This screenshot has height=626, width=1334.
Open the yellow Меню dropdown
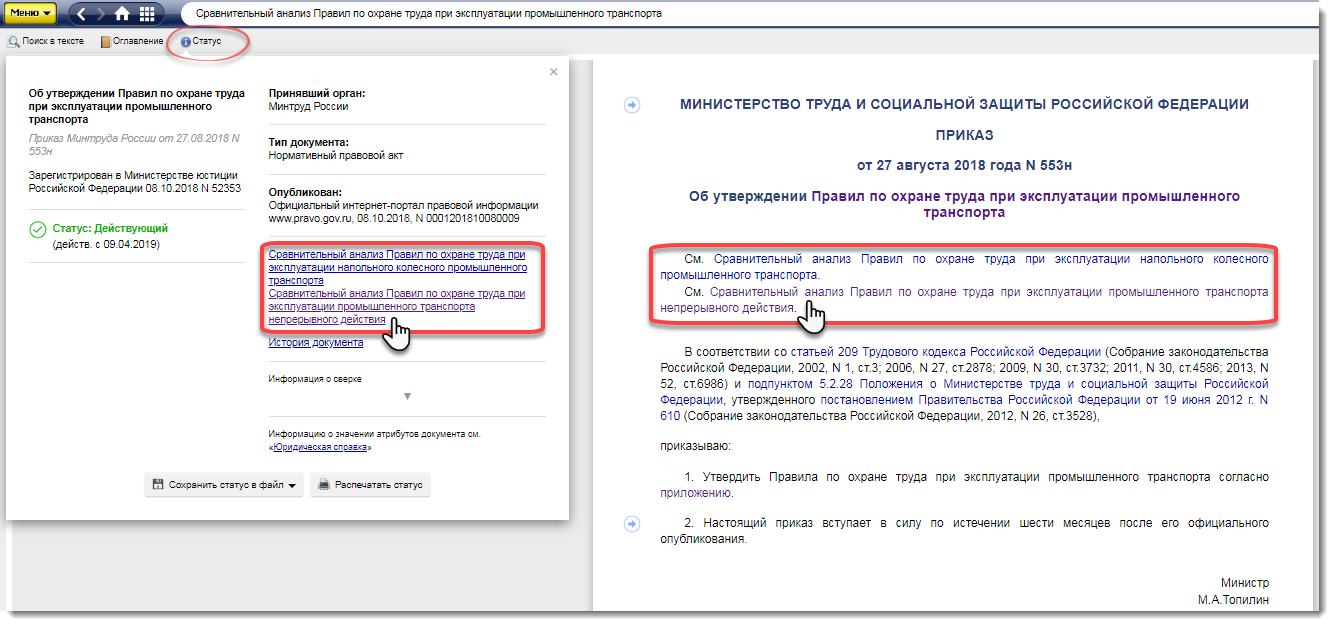30,14
